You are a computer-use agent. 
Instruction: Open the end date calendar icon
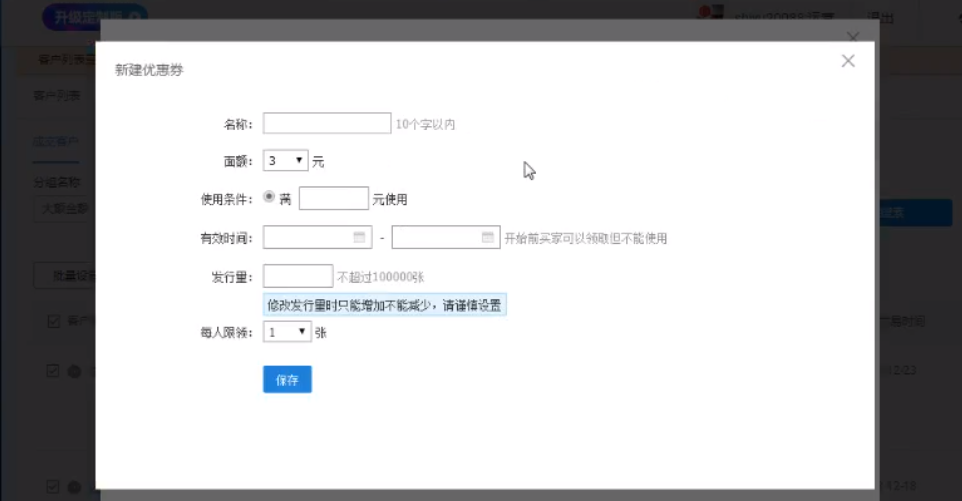tap(488, 238)
